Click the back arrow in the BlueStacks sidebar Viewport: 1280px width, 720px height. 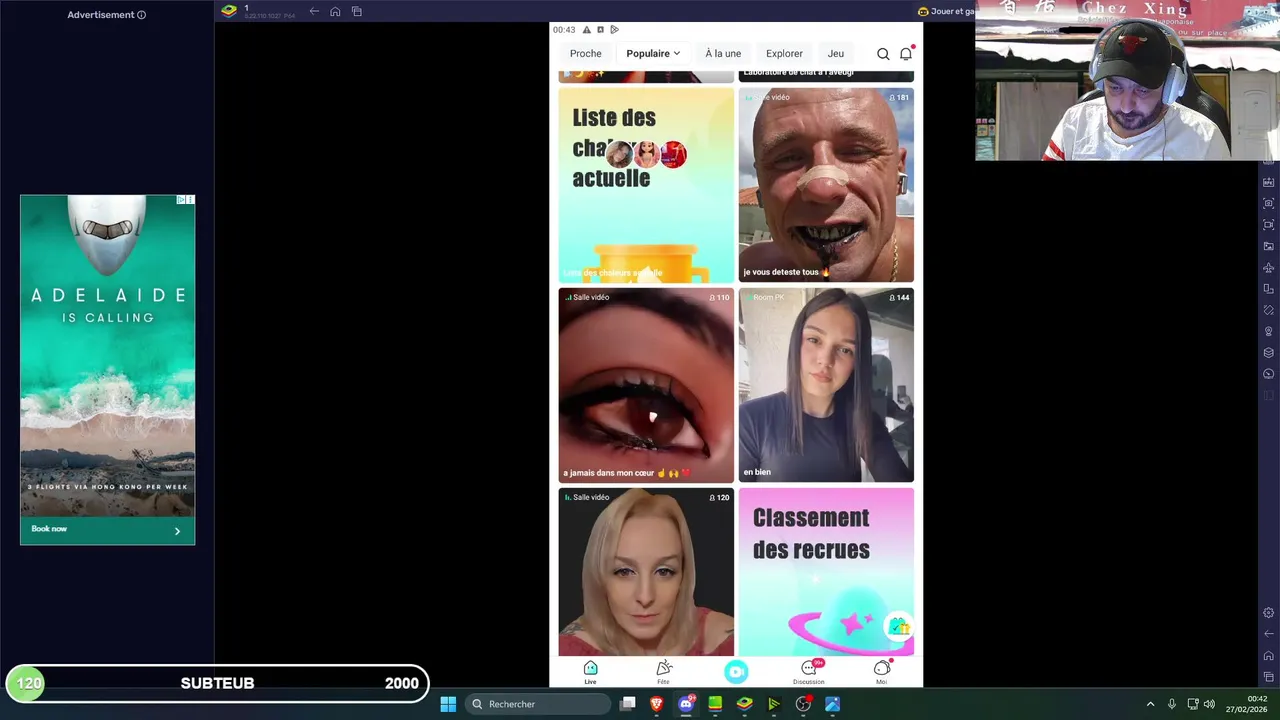point(1269,634)
